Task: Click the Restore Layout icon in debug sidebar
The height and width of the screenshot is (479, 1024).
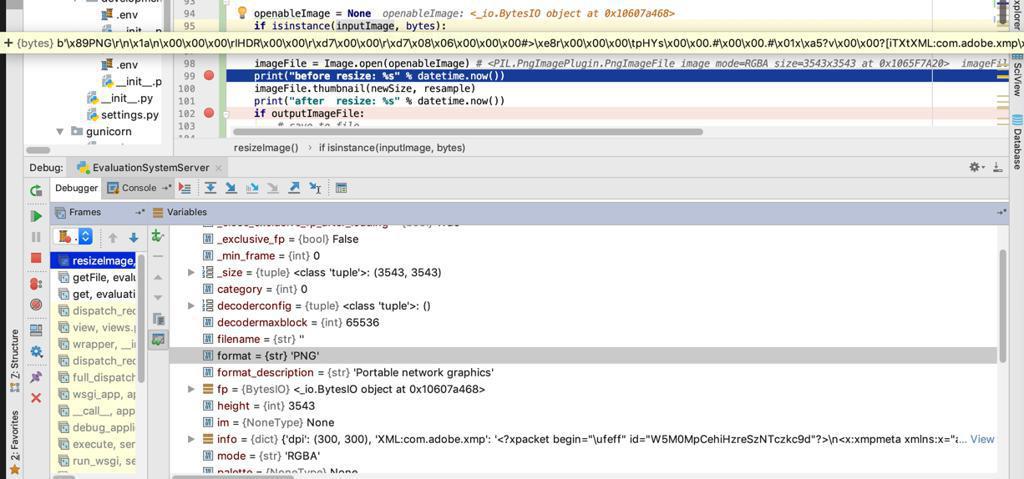Action: pos(36,329)
